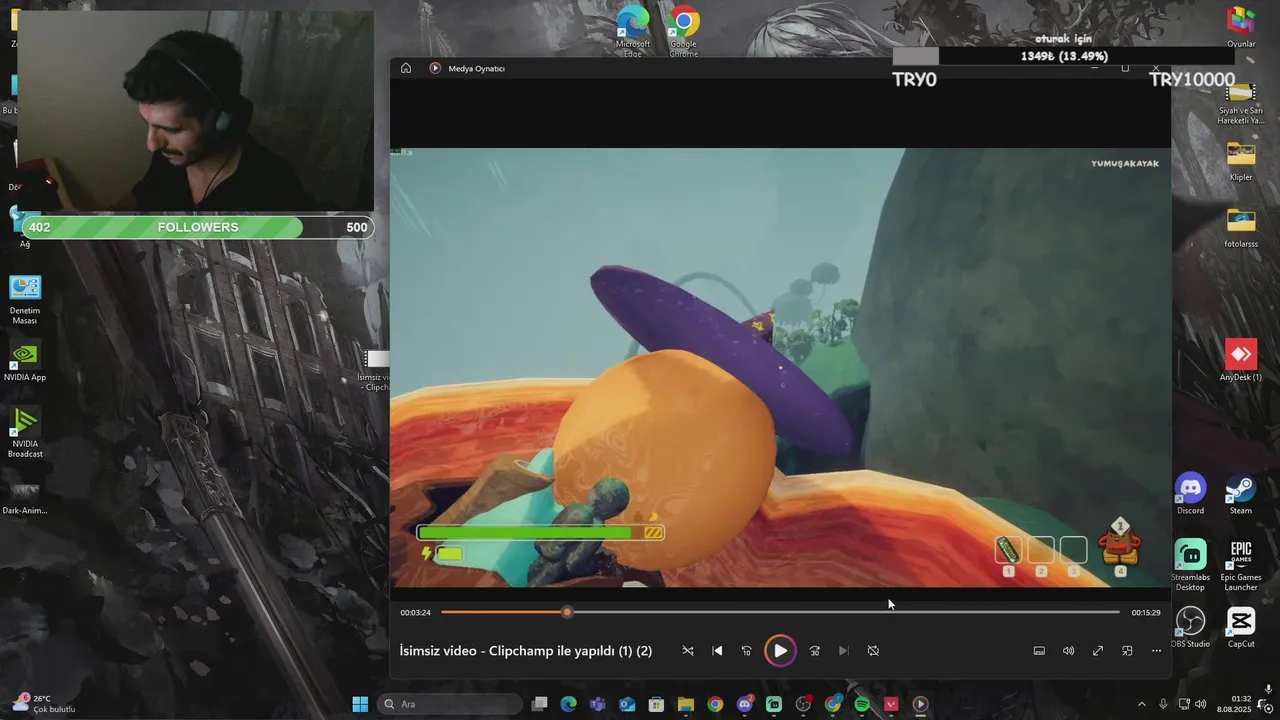Open Discord from the taskbar

[745, 704]
